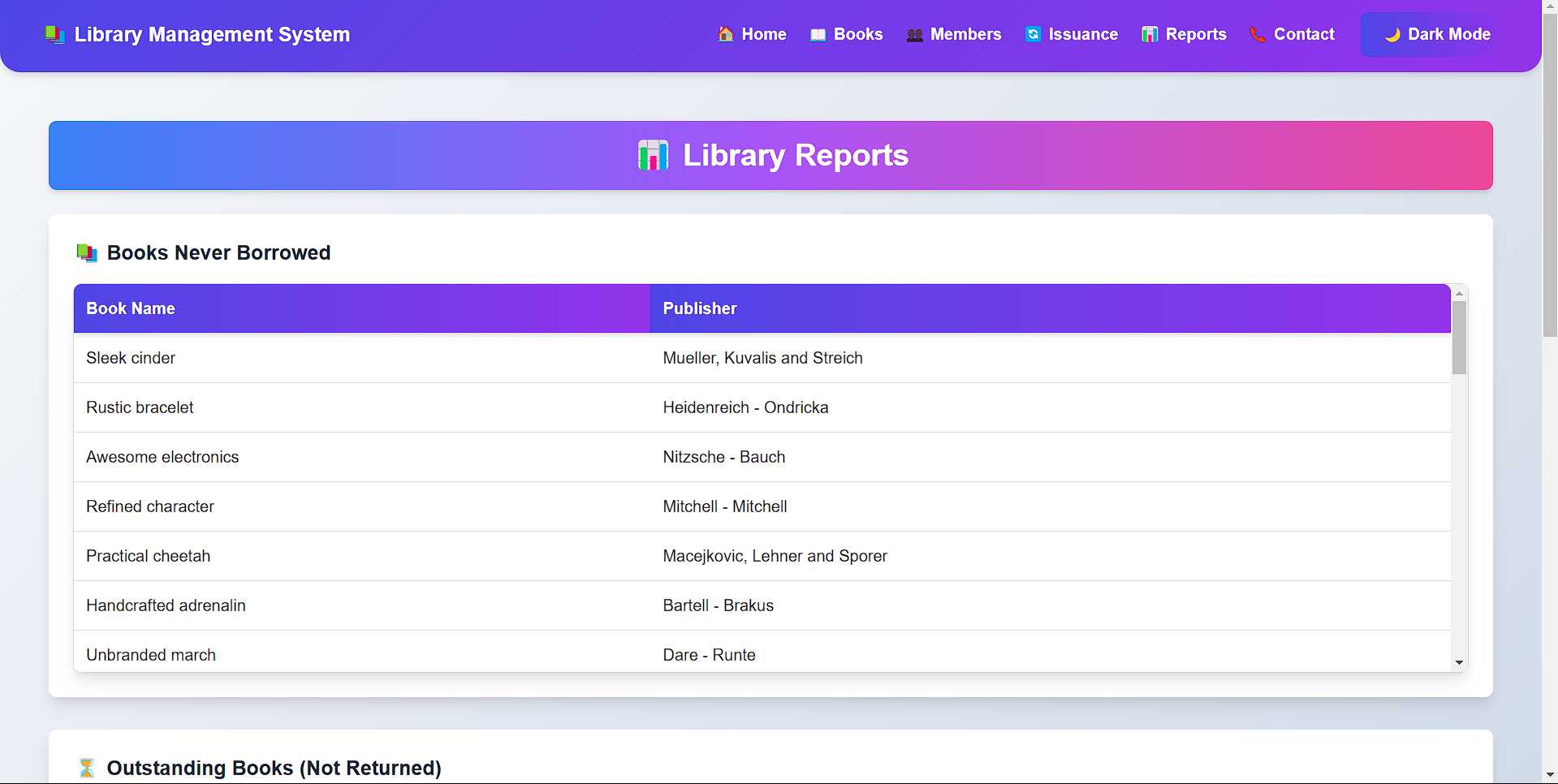
Task: Select 'Awesome electronics' in the table
Action: pyautogui.click(x=162, y=457)
